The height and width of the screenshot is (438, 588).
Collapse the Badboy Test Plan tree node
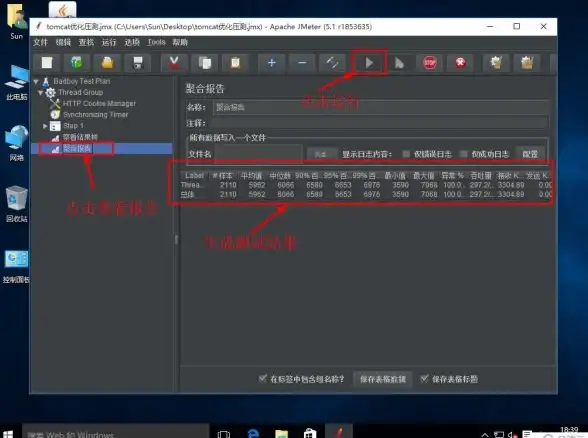coord(36,81)
